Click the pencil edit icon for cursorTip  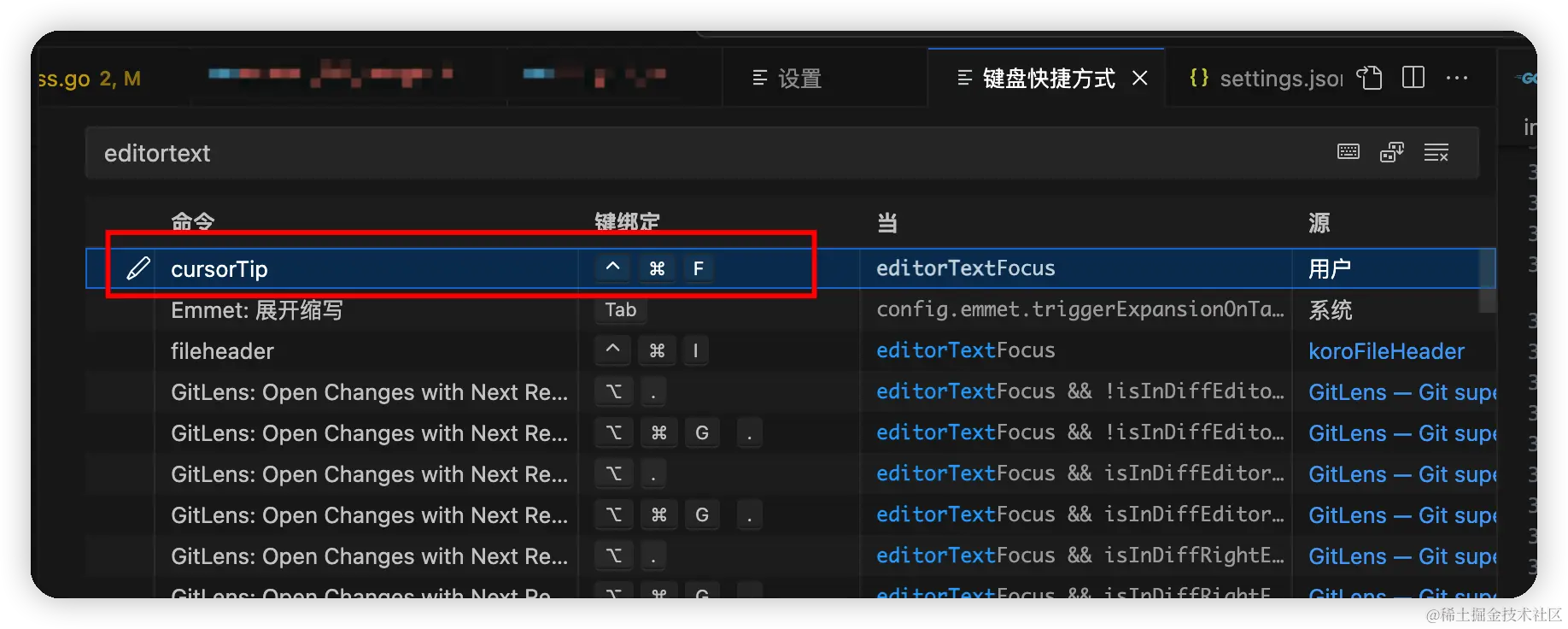pyautogui.click(x=138, y=268)
